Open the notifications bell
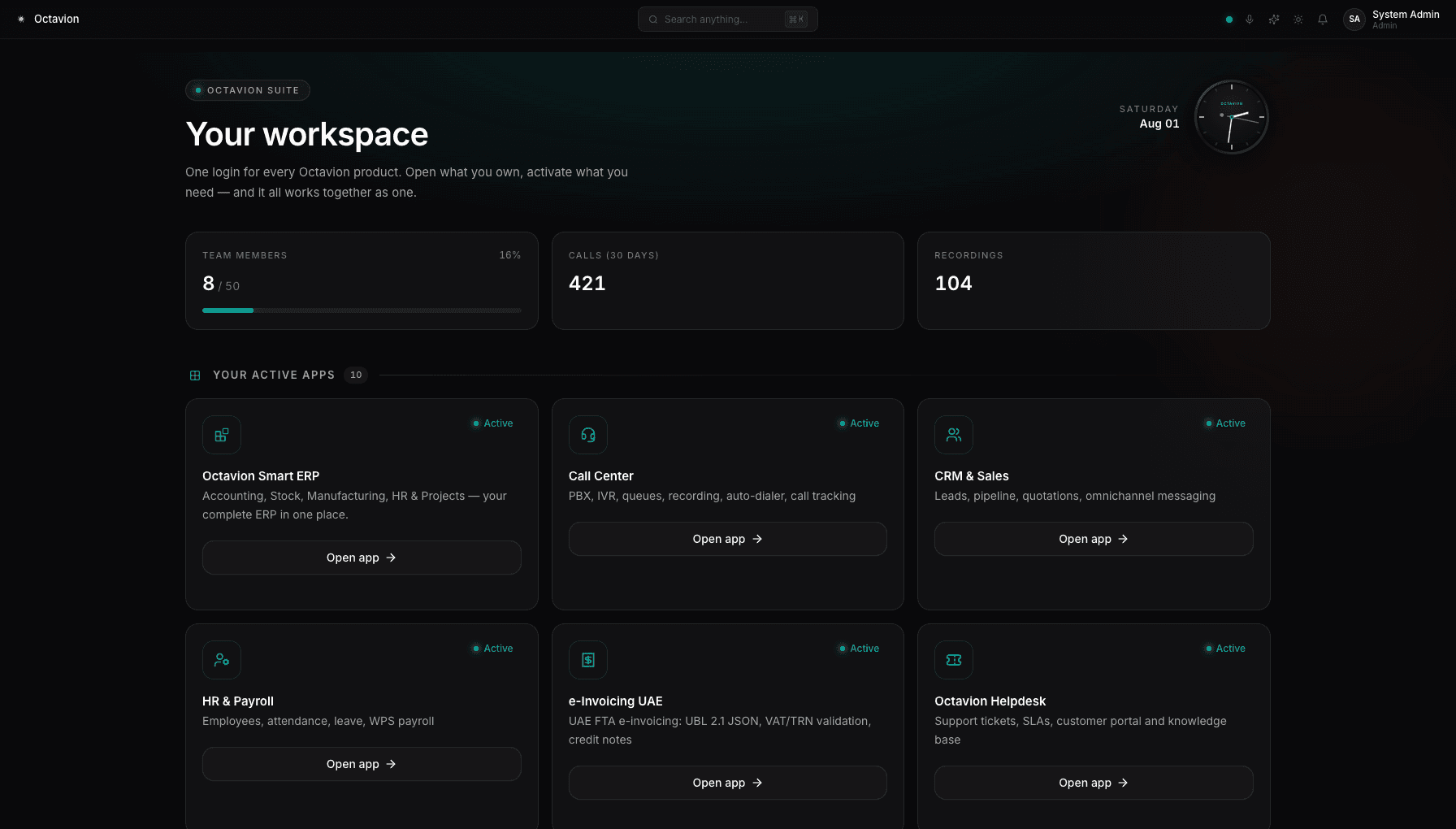 [x=1323, y=20]
